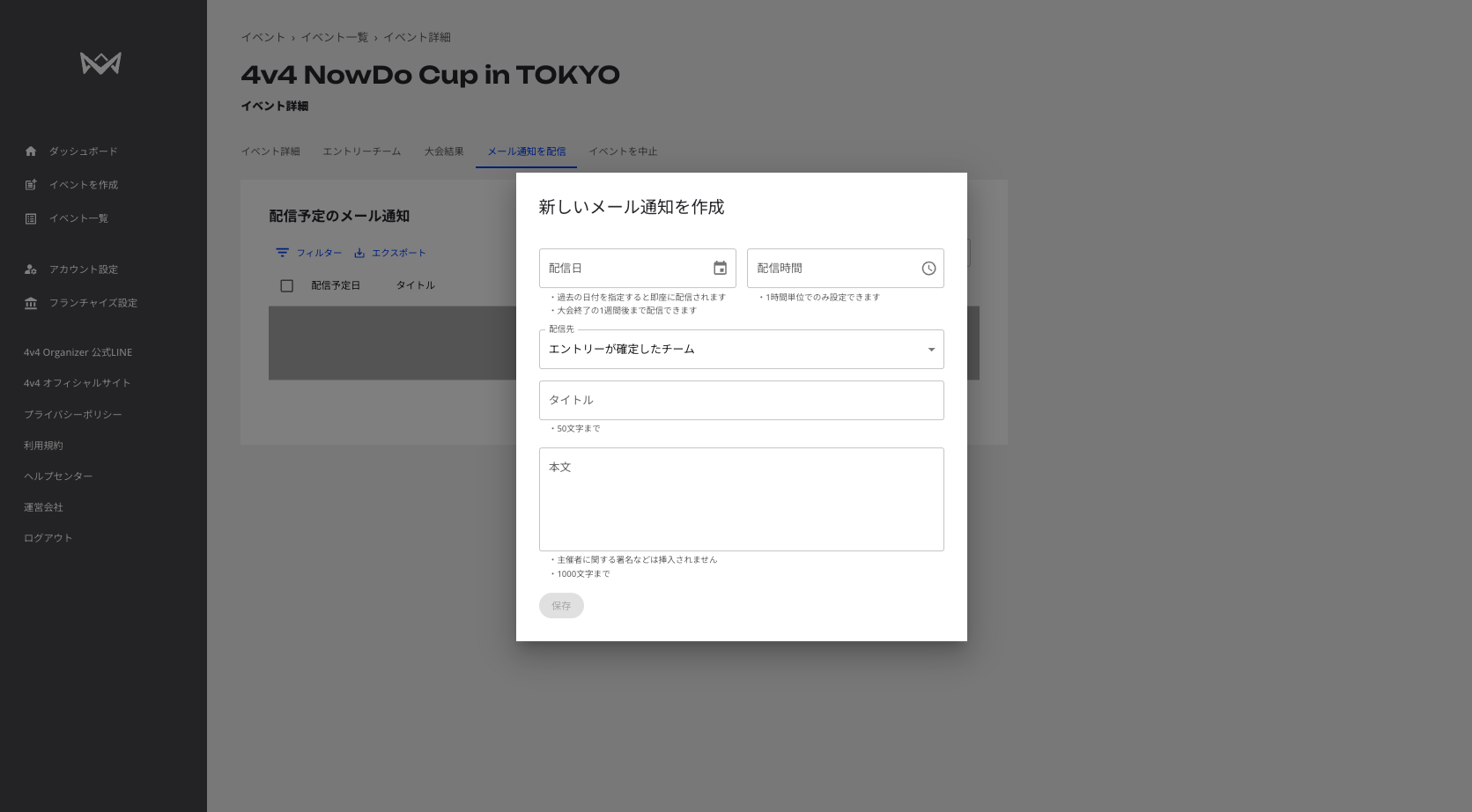Click ログアウト in the sidebar
The width and height of the screenshot is (1472, 812).
click(48, 538)
